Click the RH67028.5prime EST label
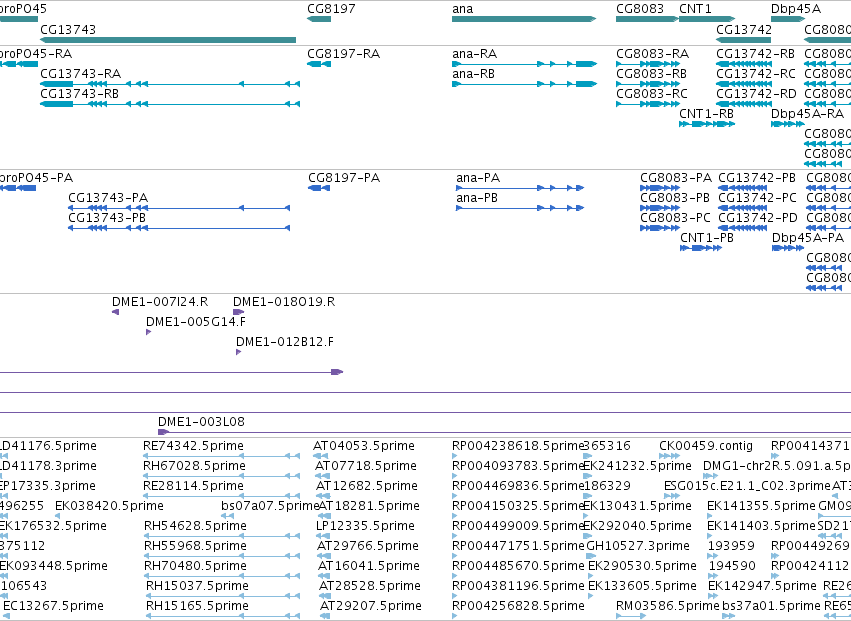851x621 pixels. pos(194,466)
